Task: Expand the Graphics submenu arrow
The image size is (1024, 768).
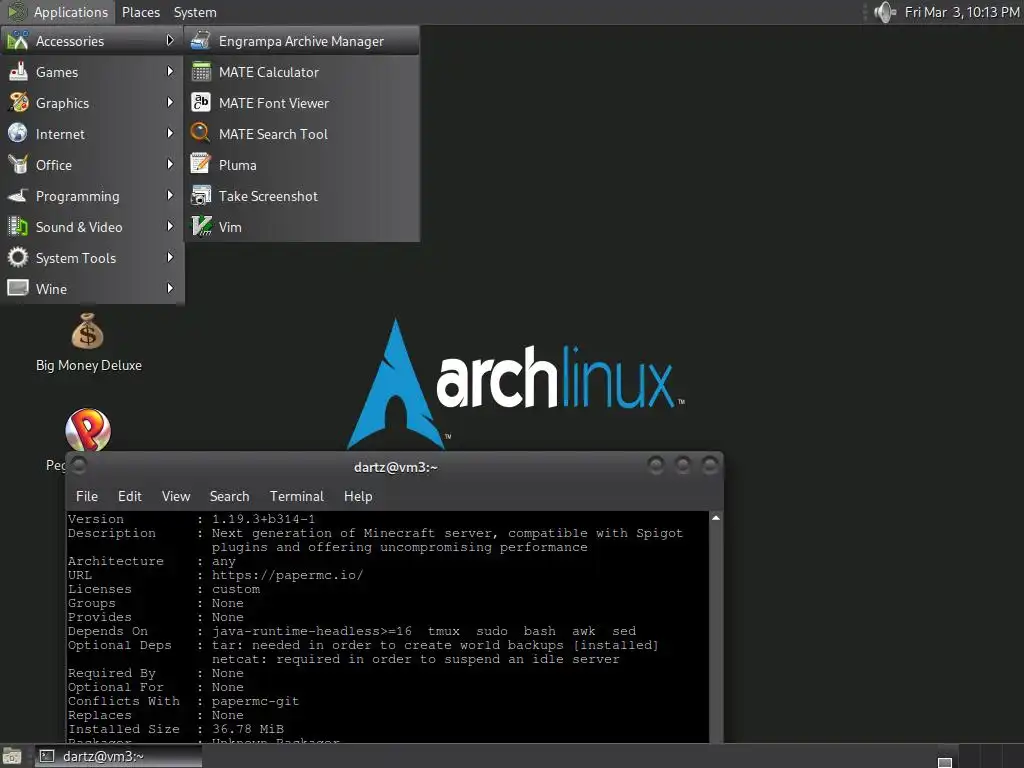Action: click(170, 103)
